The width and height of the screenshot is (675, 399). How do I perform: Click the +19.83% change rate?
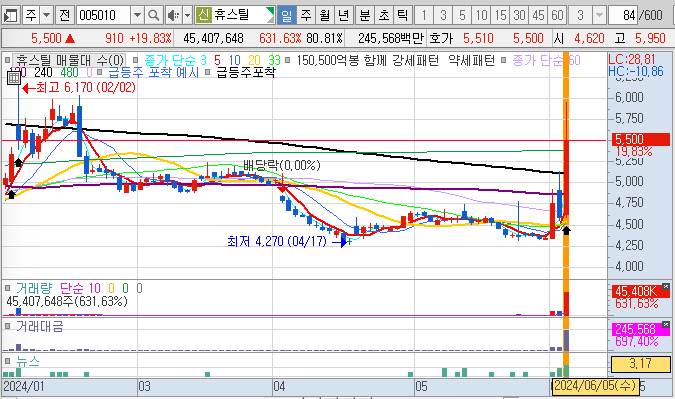tap(151, 39)
